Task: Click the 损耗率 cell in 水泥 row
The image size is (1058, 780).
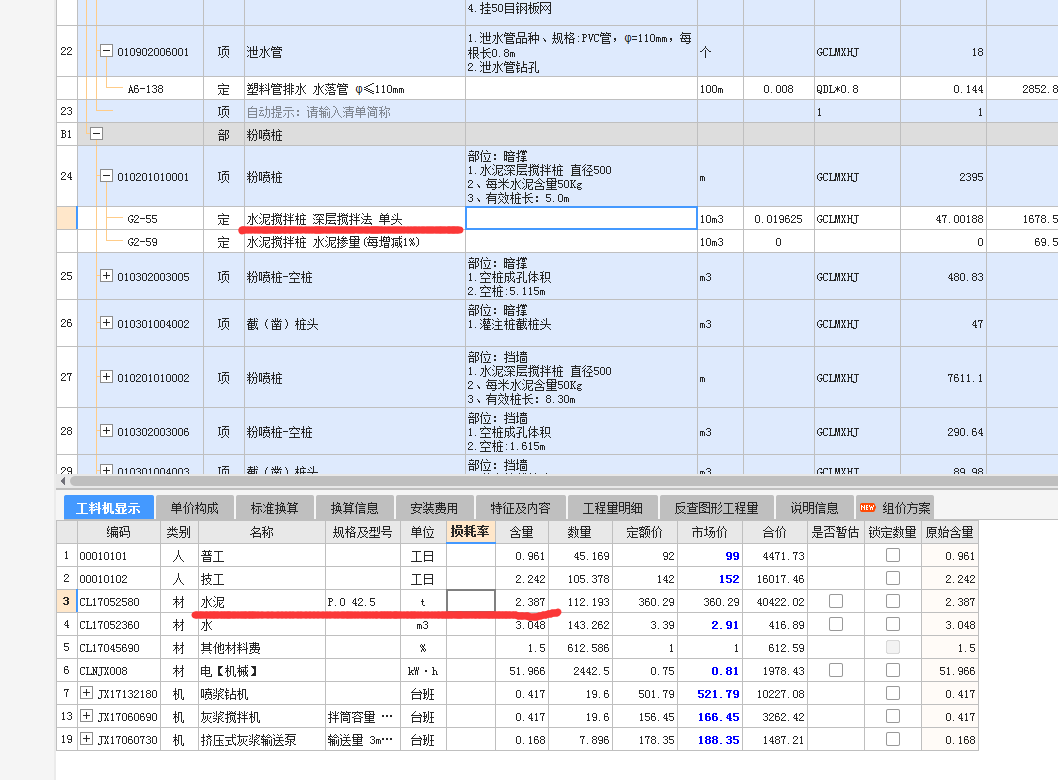Action: pyautogui.click(x=471, y=601)
